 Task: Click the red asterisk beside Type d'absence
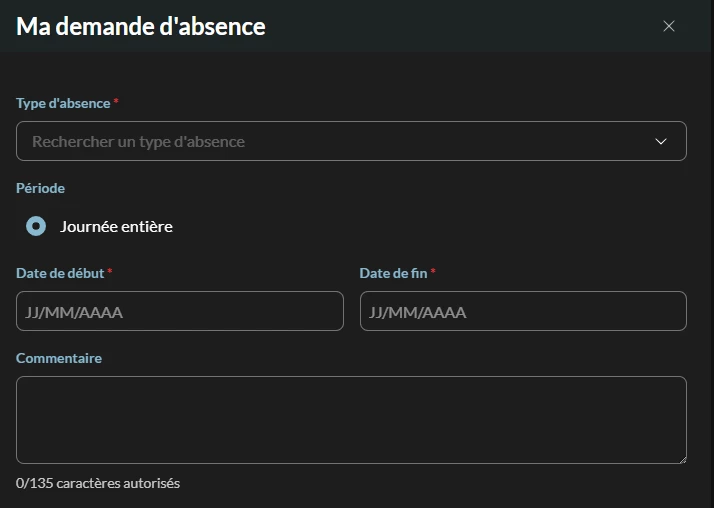click(116, 102)
